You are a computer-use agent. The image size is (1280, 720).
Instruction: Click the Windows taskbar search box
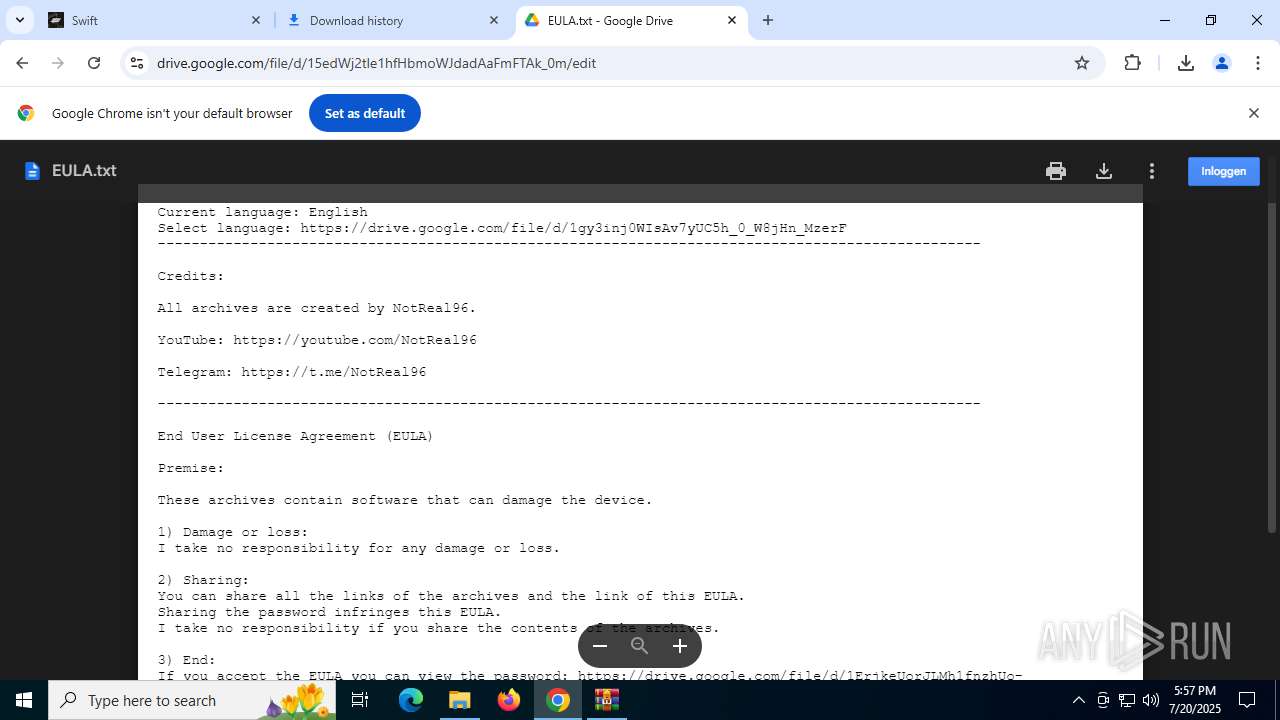tap(192, 700)
